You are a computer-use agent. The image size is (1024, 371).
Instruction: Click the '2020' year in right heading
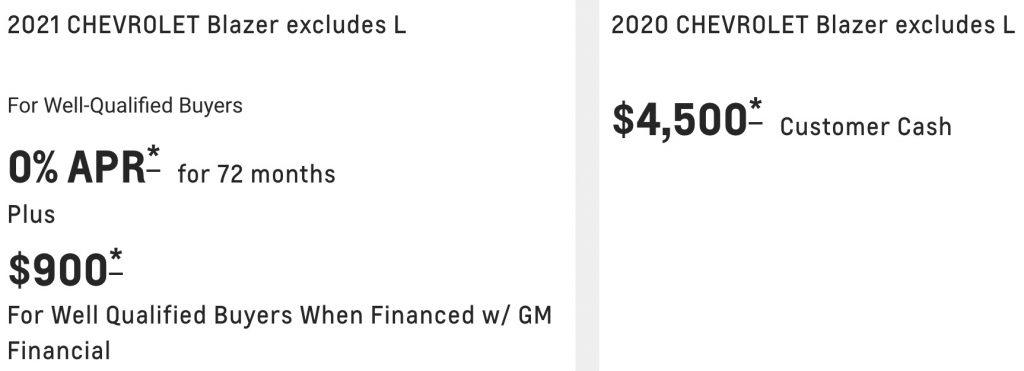pyautogui.click(x=639, y=25)
